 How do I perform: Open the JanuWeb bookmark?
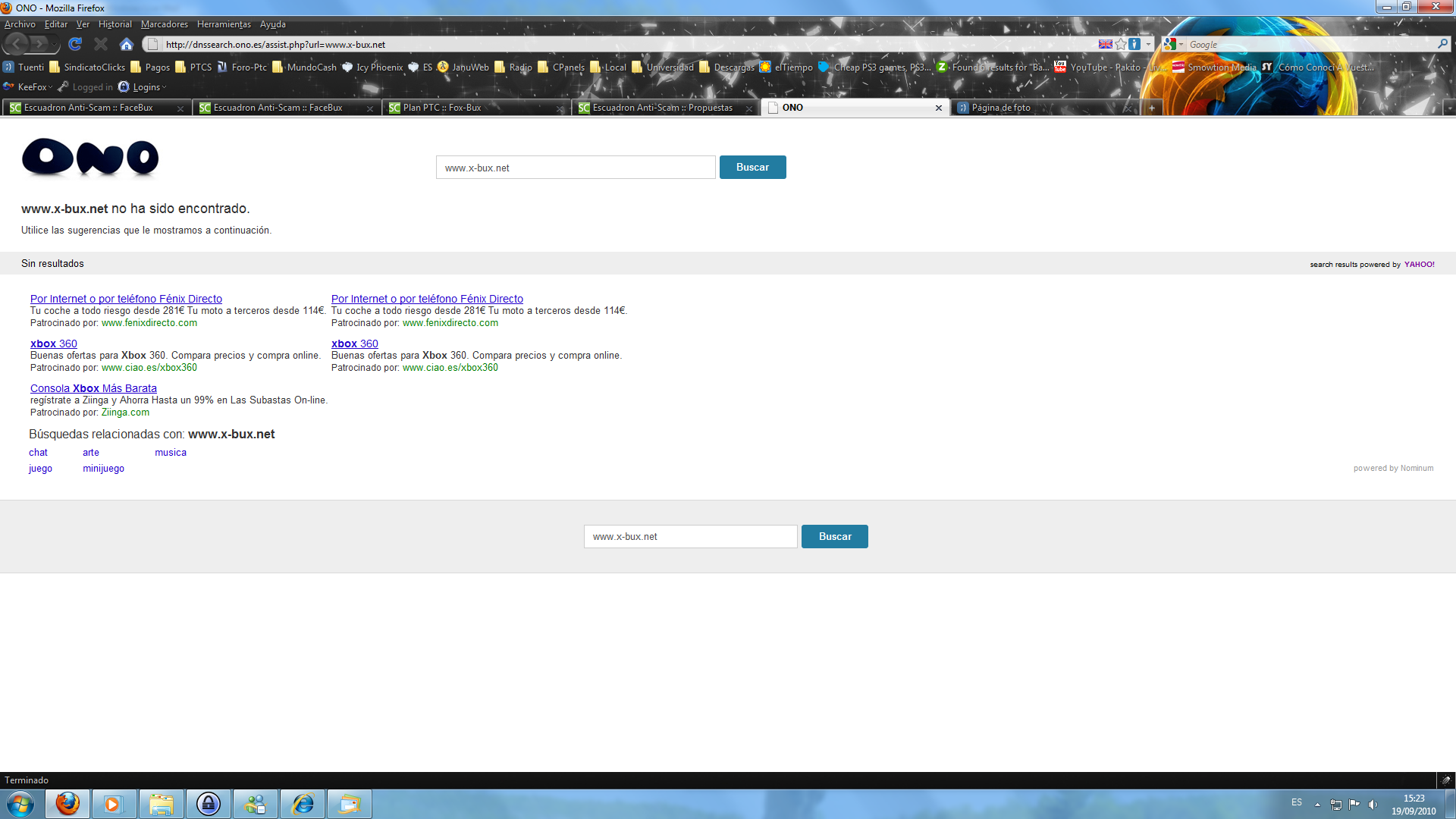pos(463,67)
